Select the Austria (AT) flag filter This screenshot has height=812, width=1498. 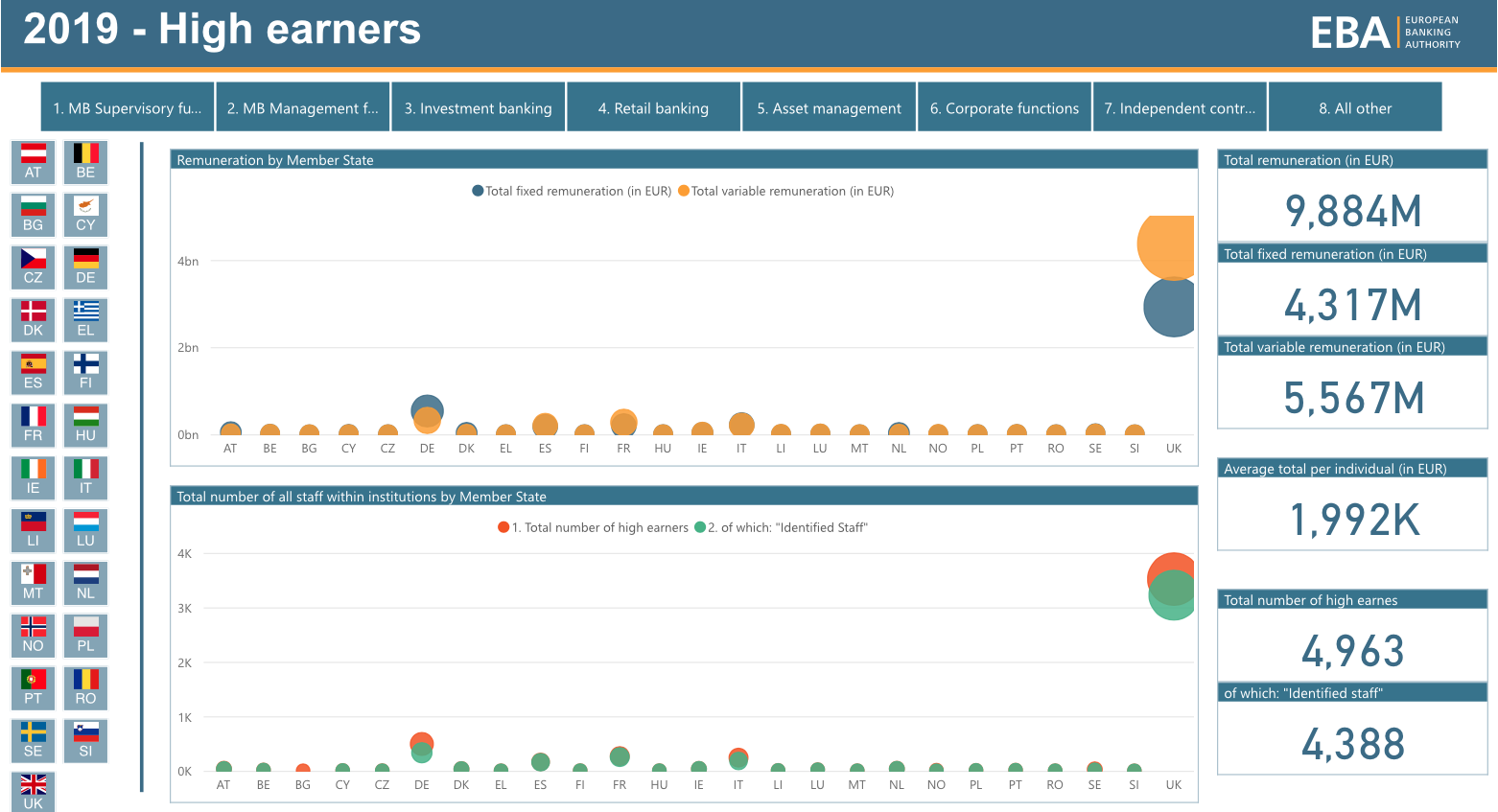(34, 162)
